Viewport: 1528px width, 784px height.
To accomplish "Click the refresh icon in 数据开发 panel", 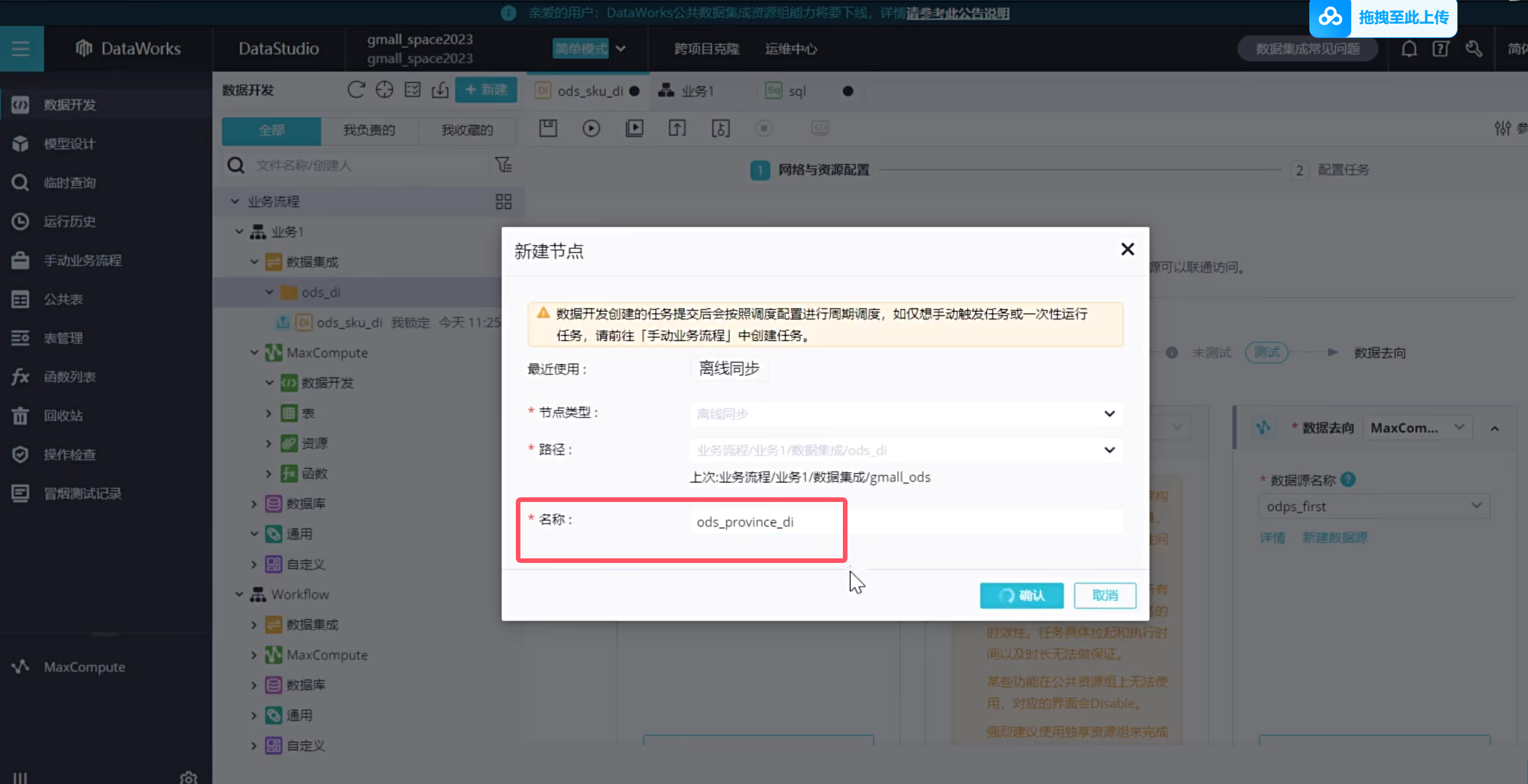I will tap(356, 90).
